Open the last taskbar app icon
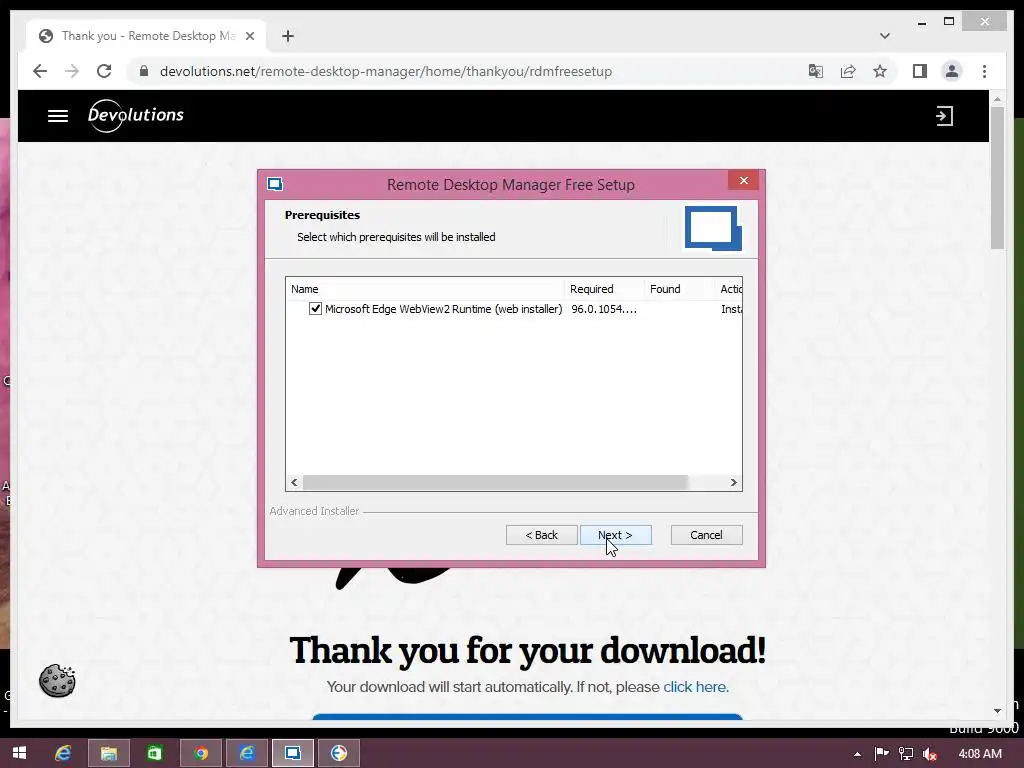This screenshot has width=1024, height=768. point(338,753)
